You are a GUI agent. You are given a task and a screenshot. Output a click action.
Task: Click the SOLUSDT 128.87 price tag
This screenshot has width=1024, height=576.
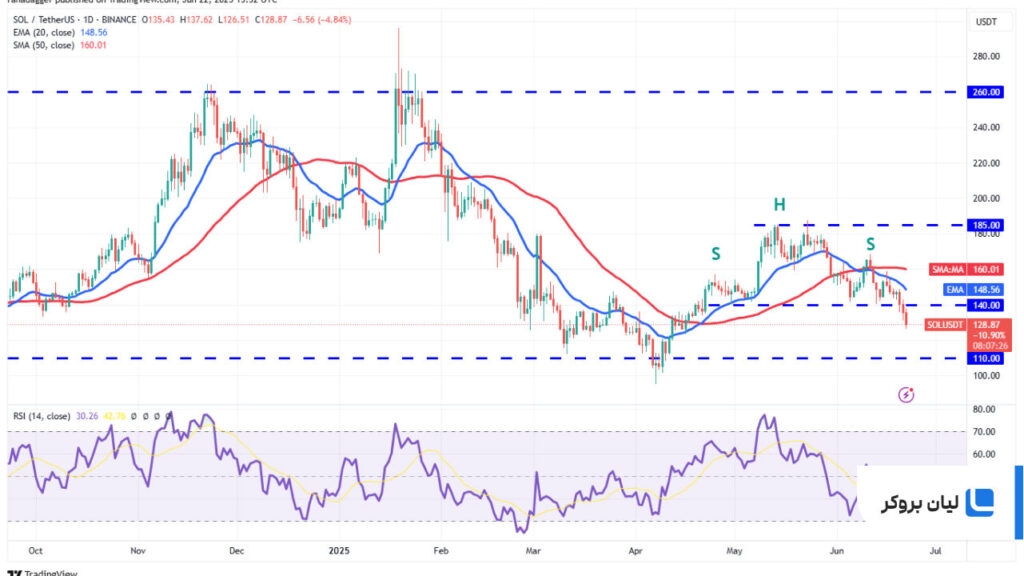968,325
